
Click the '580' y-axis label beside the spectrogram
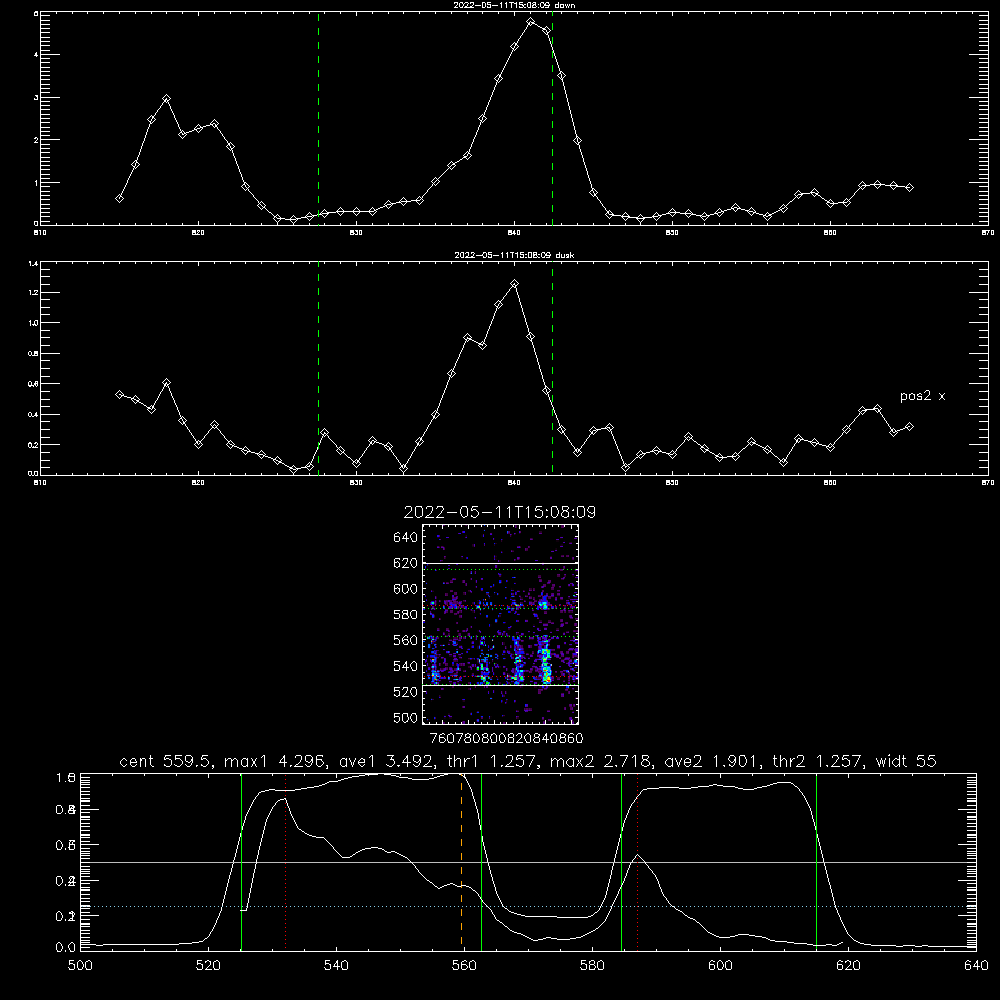click(x=406, y=615)
